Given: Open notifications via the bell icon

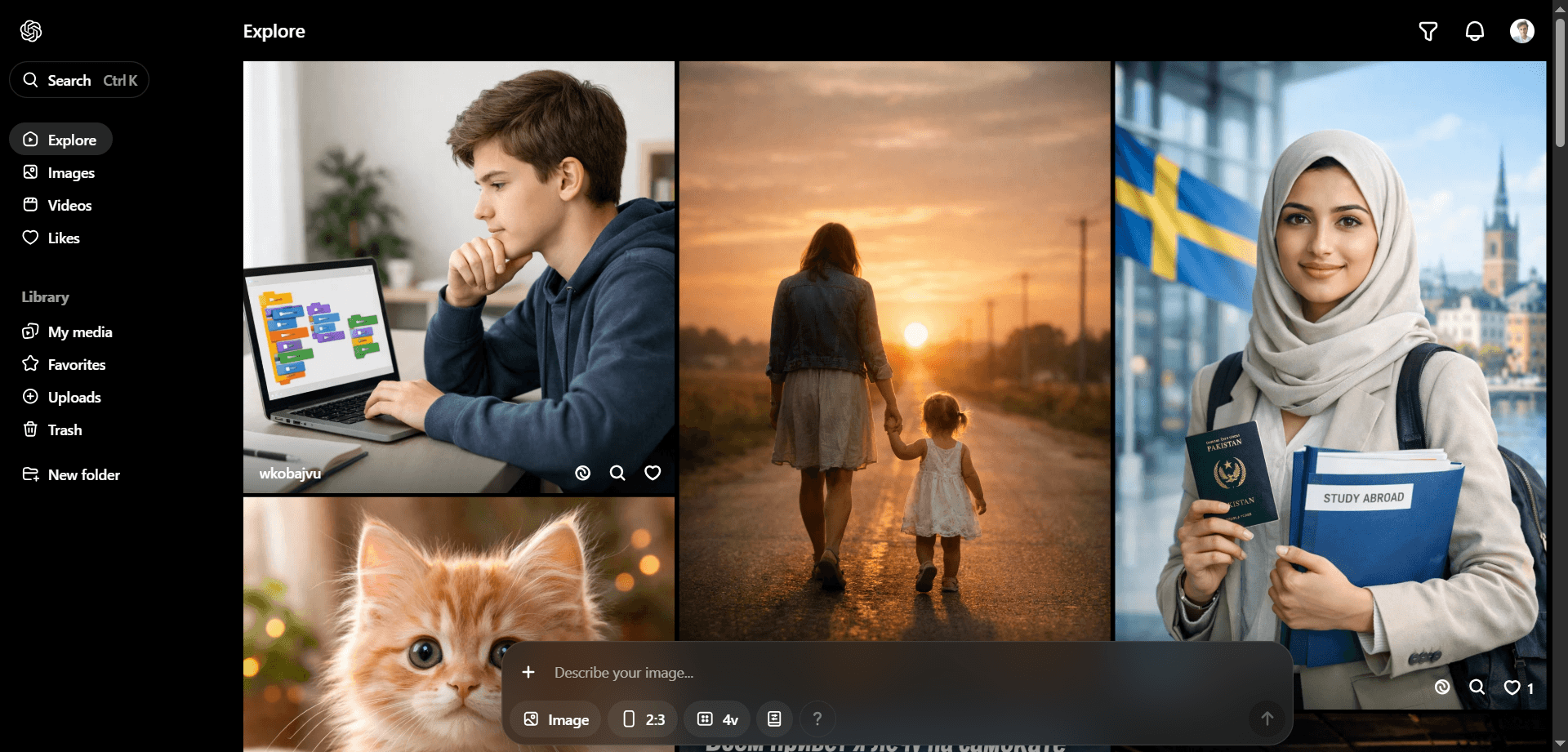Looking at the screenshot, I should [1475, 31].
